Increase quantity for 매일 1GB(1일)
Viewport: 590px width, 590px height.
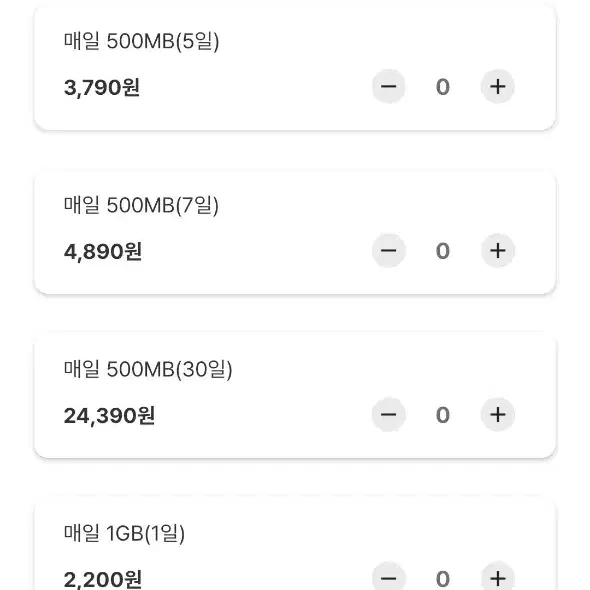(497, 578)
